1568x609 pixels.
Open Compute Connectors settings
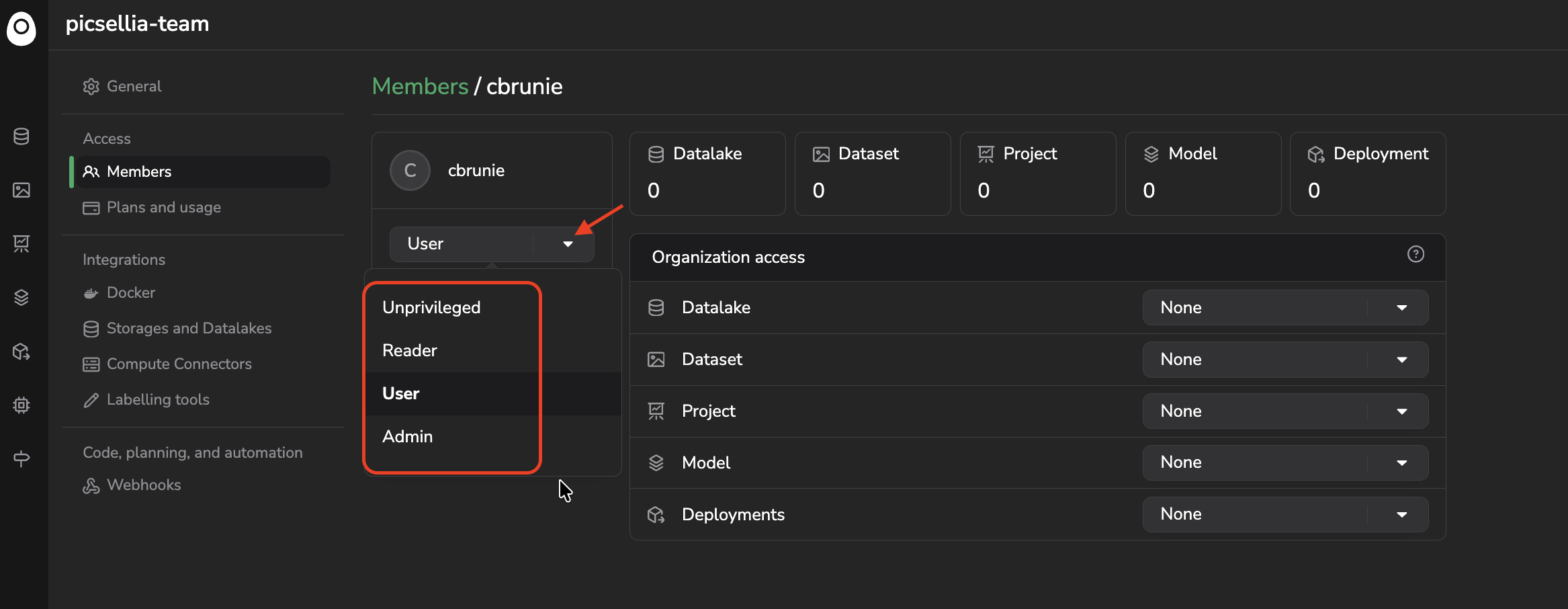[x=167, y=364]
